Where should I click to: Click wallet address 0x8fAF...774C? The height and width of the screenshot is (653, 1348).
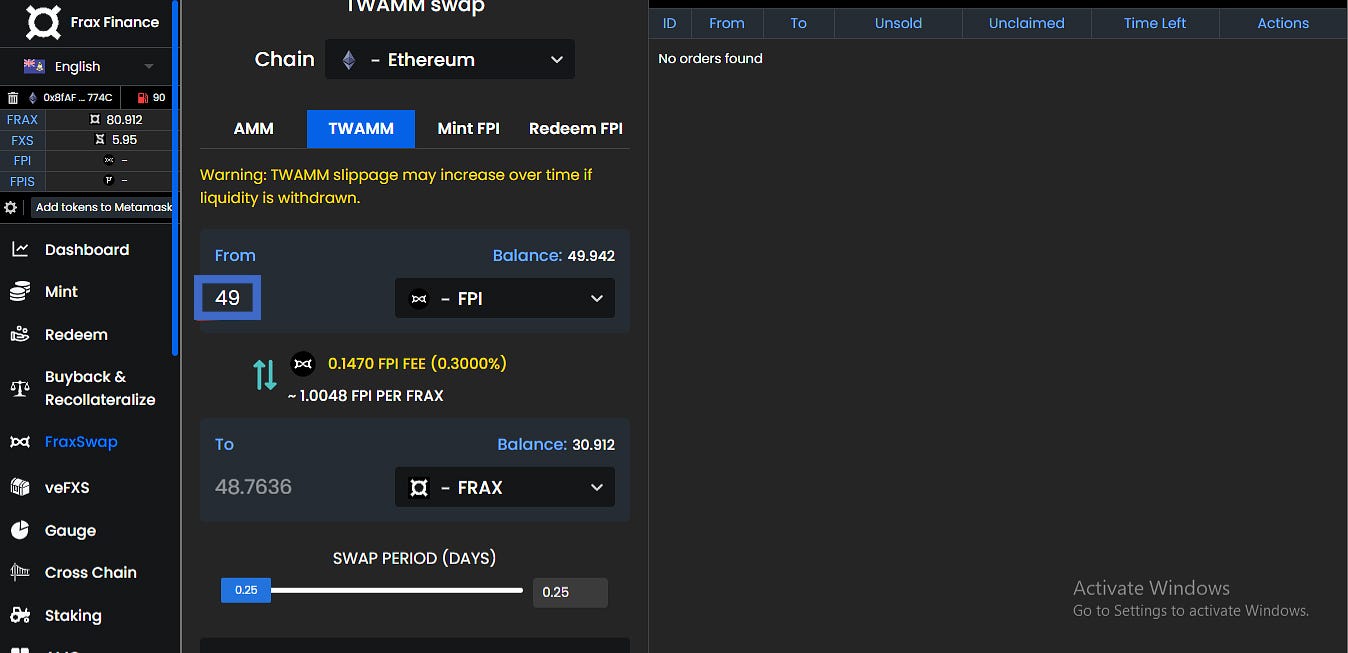(x=78, y=98)
